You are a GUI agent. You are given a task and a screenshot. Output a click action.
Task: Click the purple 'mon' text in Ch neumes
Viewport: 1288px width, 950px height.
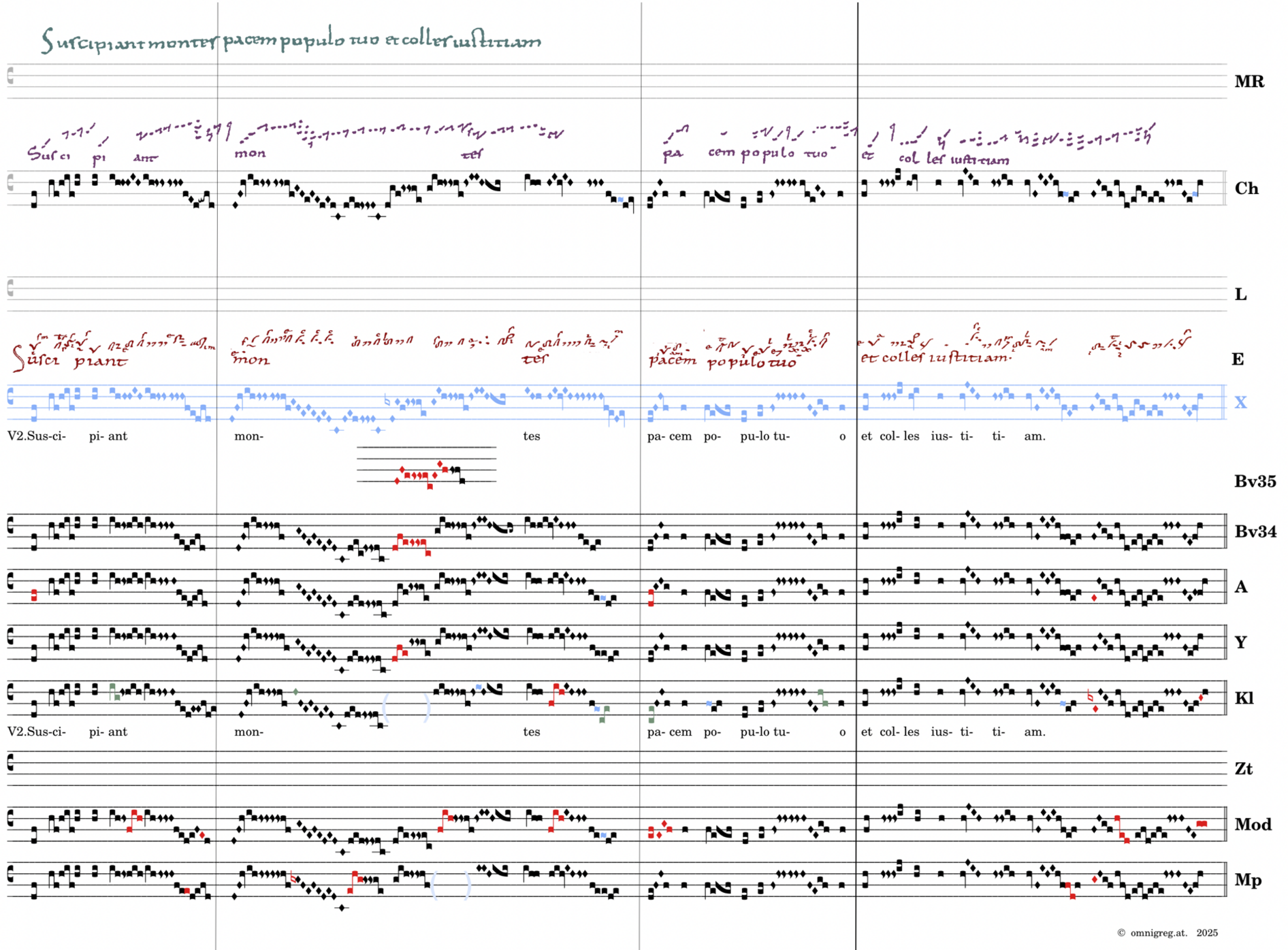250,153
